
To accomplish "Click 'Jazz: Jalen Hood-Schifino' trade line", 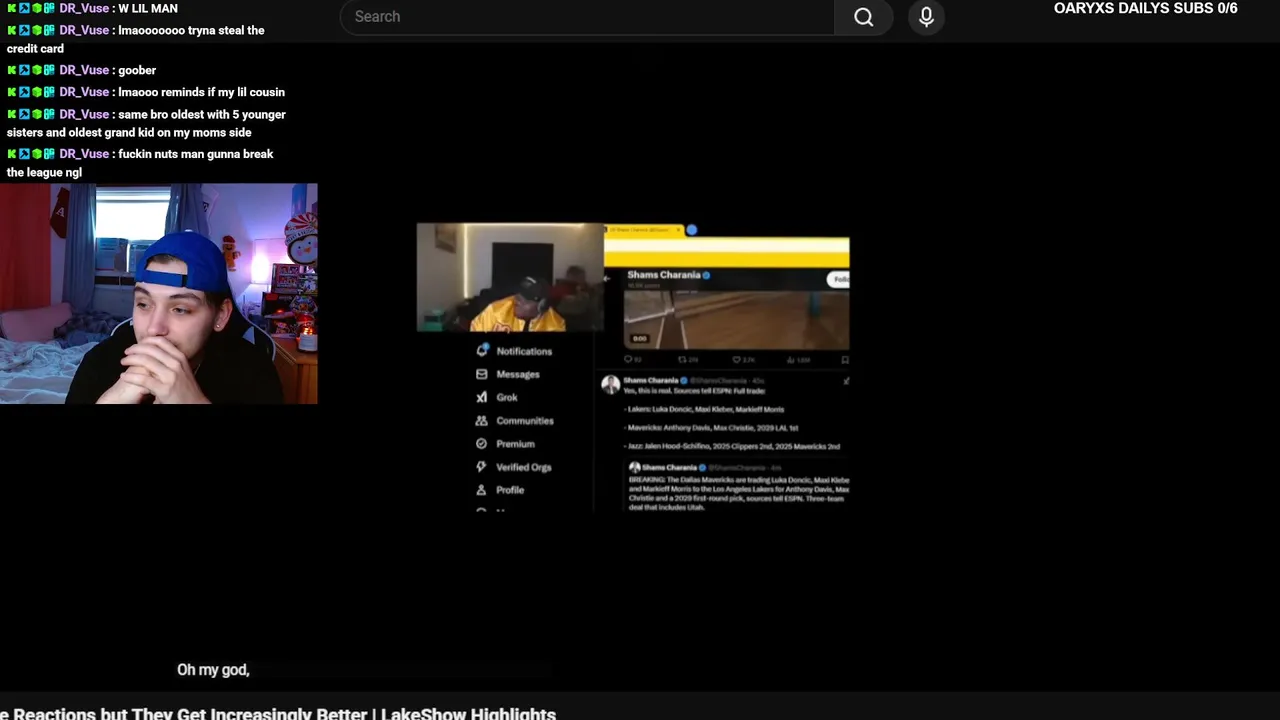I will [x=733, y=447].
